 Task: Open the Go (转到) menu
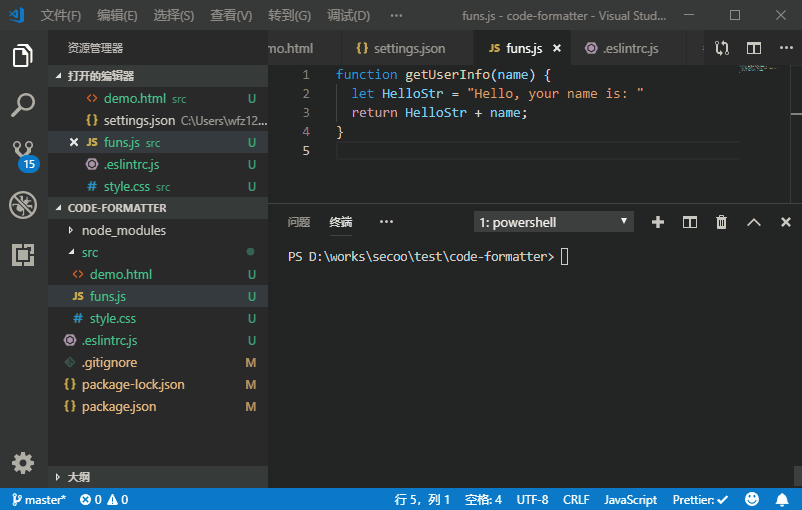click(289, 16)
